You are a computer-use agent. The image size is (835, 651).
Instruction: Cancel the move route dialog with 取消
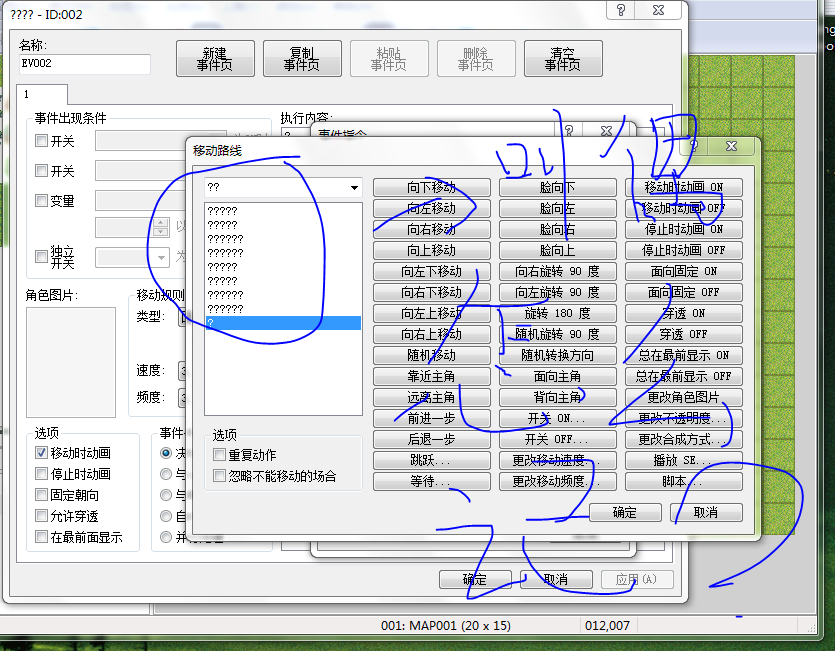pyautogui.click(x=706, y=512)
